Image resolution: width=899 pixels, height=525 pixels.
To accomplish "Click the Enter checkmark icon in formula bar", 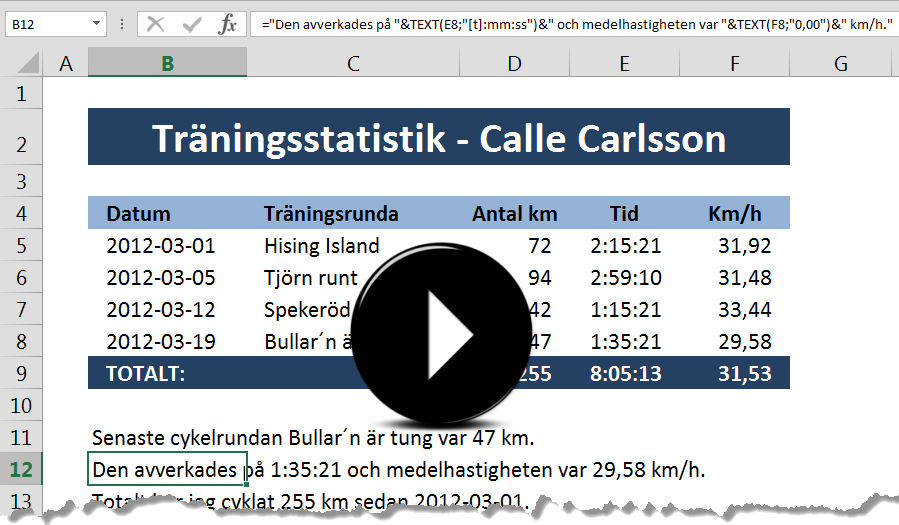I will [x=192, y=24].
